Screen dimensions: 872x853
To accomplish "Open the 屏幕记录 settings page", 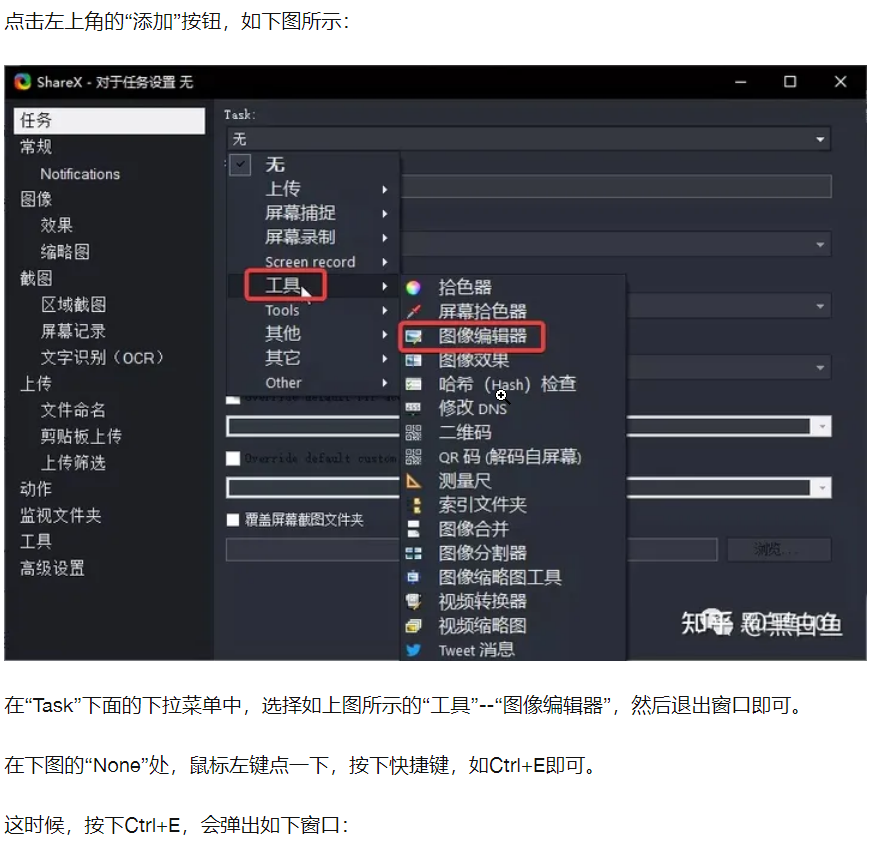I will pos(73,331).
